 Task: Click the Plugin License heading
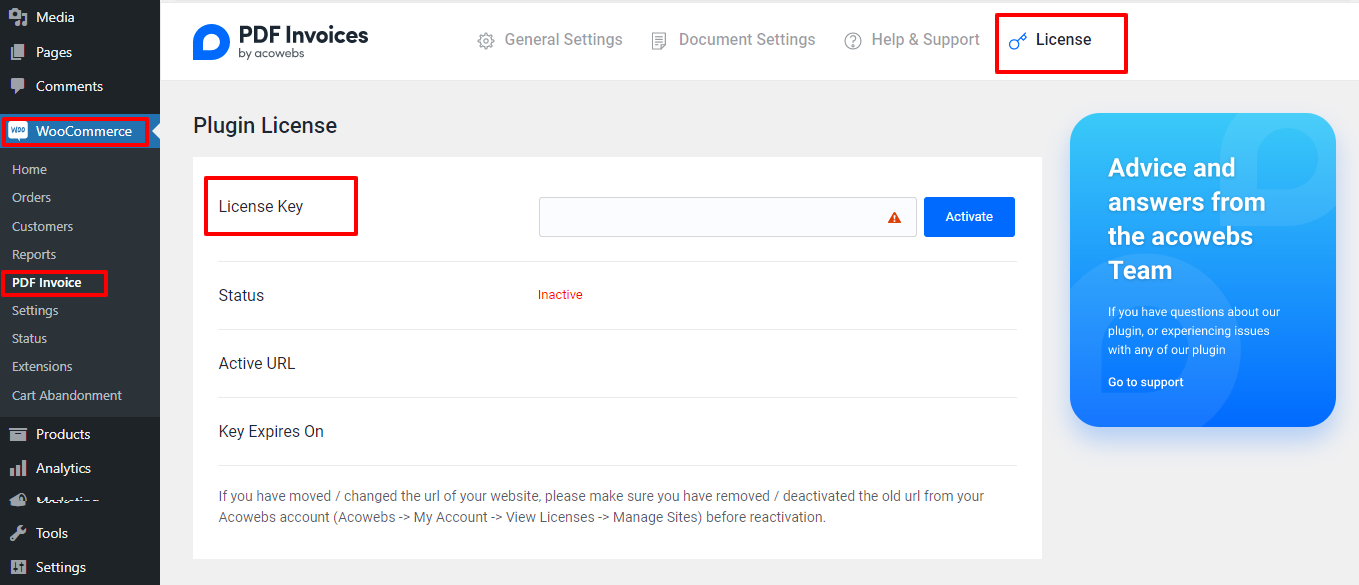265,125
